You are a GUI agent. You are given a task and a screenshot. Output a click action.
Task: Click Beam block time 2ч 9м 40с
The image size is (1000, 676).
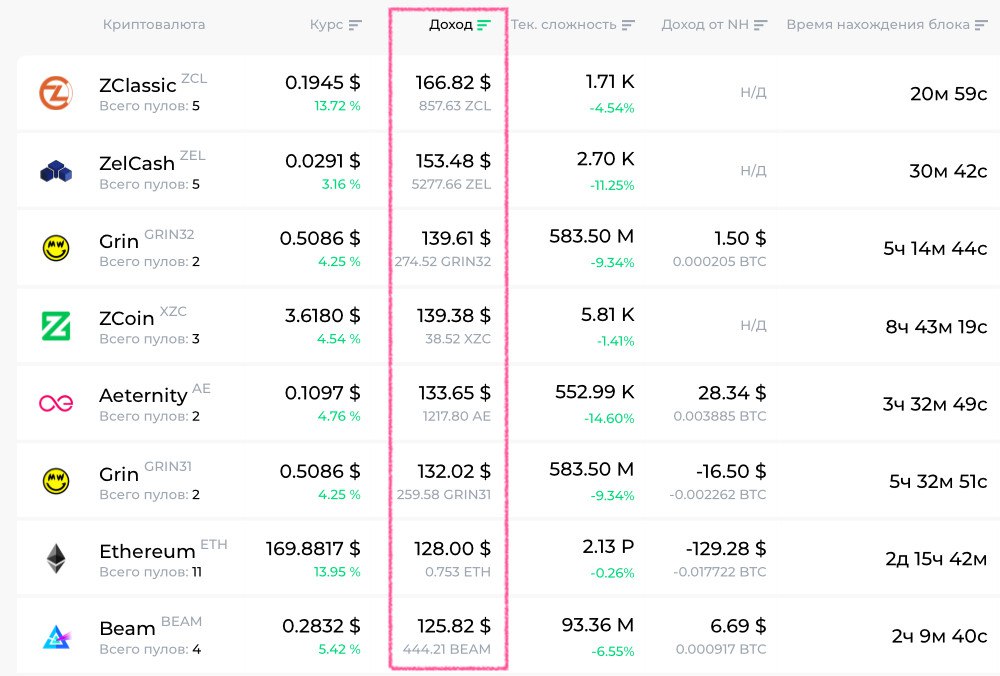click(x=939, y=636)
